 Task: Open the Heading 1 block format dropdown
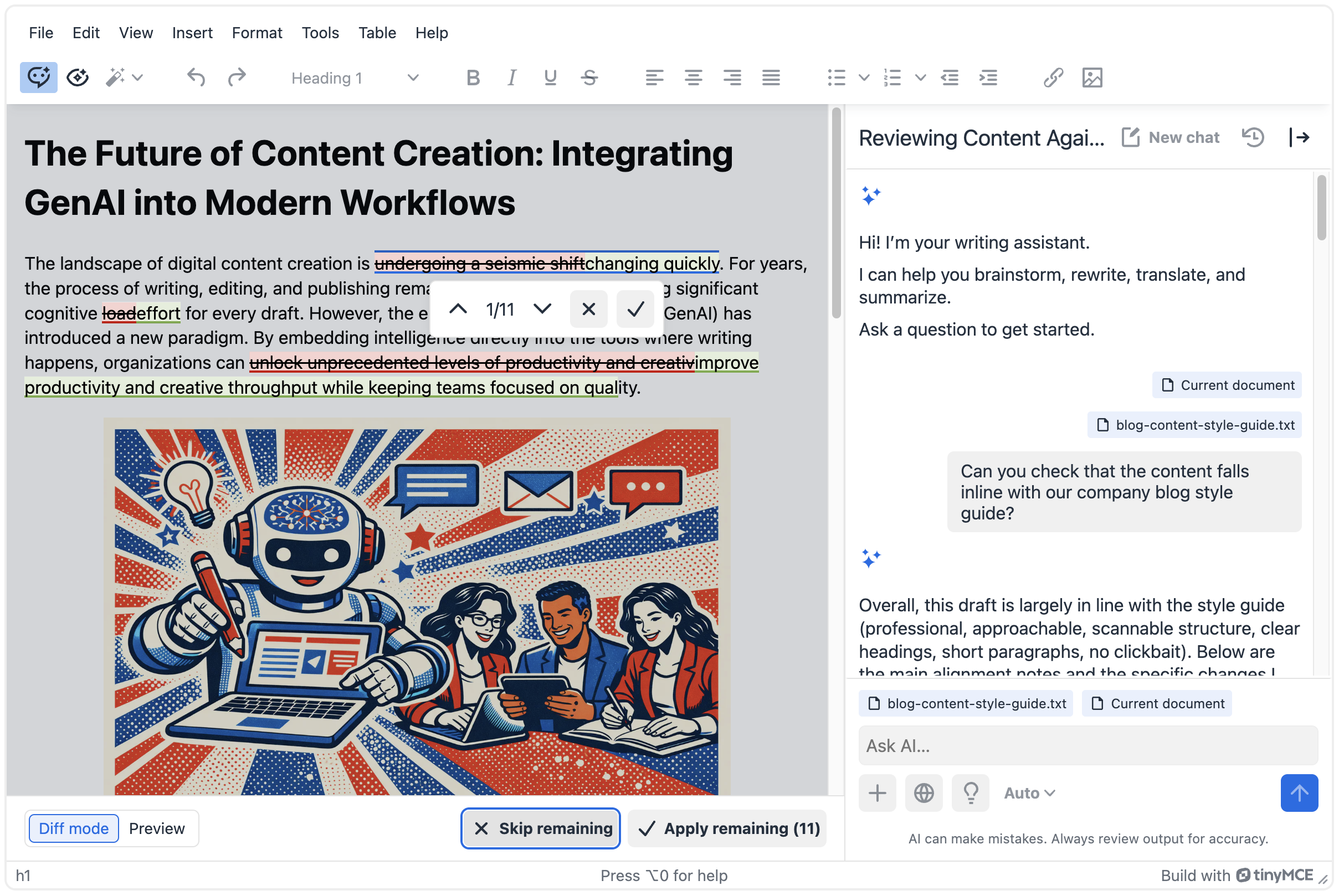[x=356, y=78]
